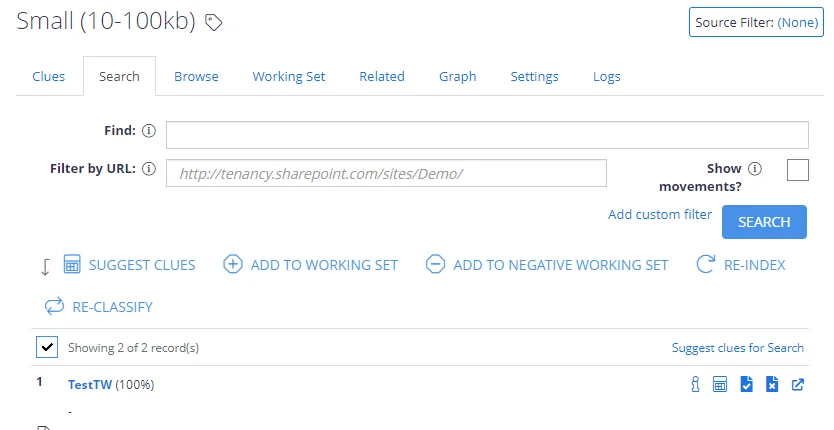
Task: Click RE-CLASSIFY label
Action: pyautogui.click(x=113, y=307)
